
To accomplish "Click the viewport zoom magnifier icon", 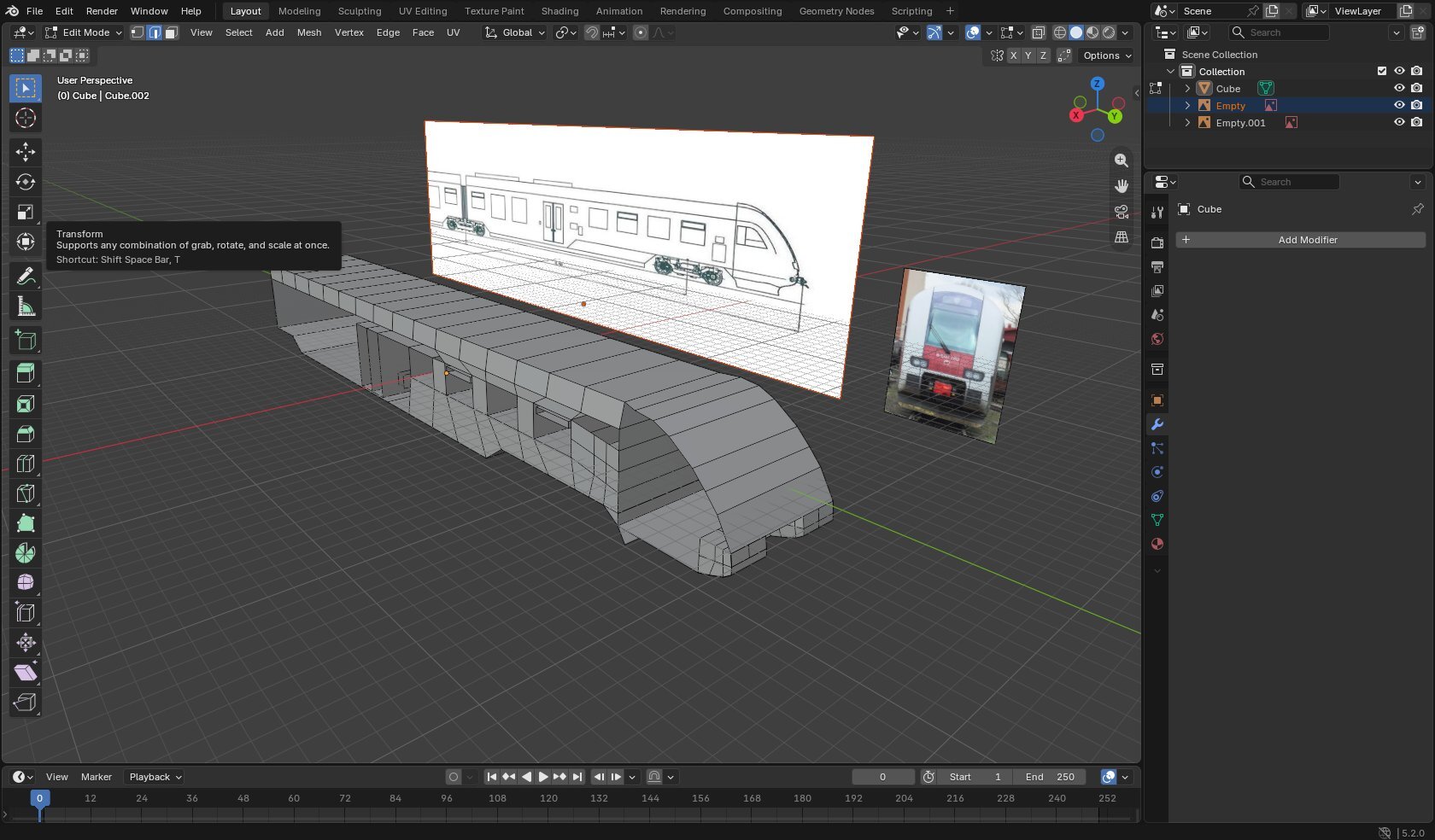I will click(1122, 160).
